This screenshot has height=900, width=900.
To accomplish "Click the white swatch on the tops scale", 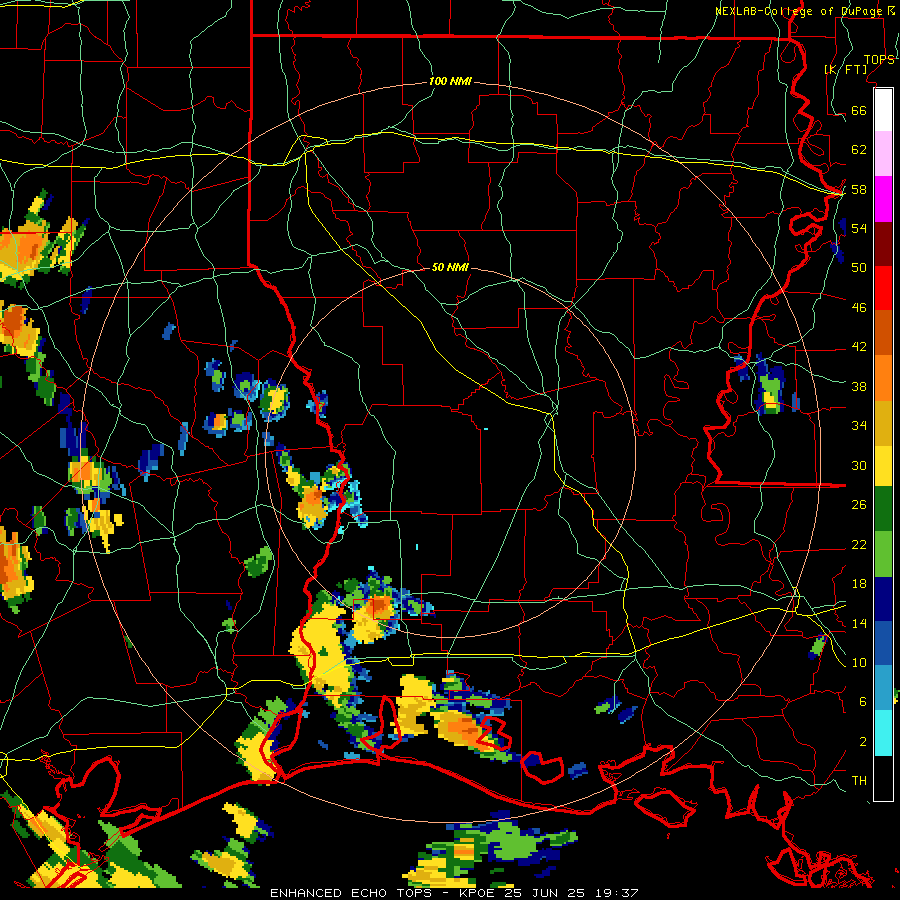I will 883,110.
